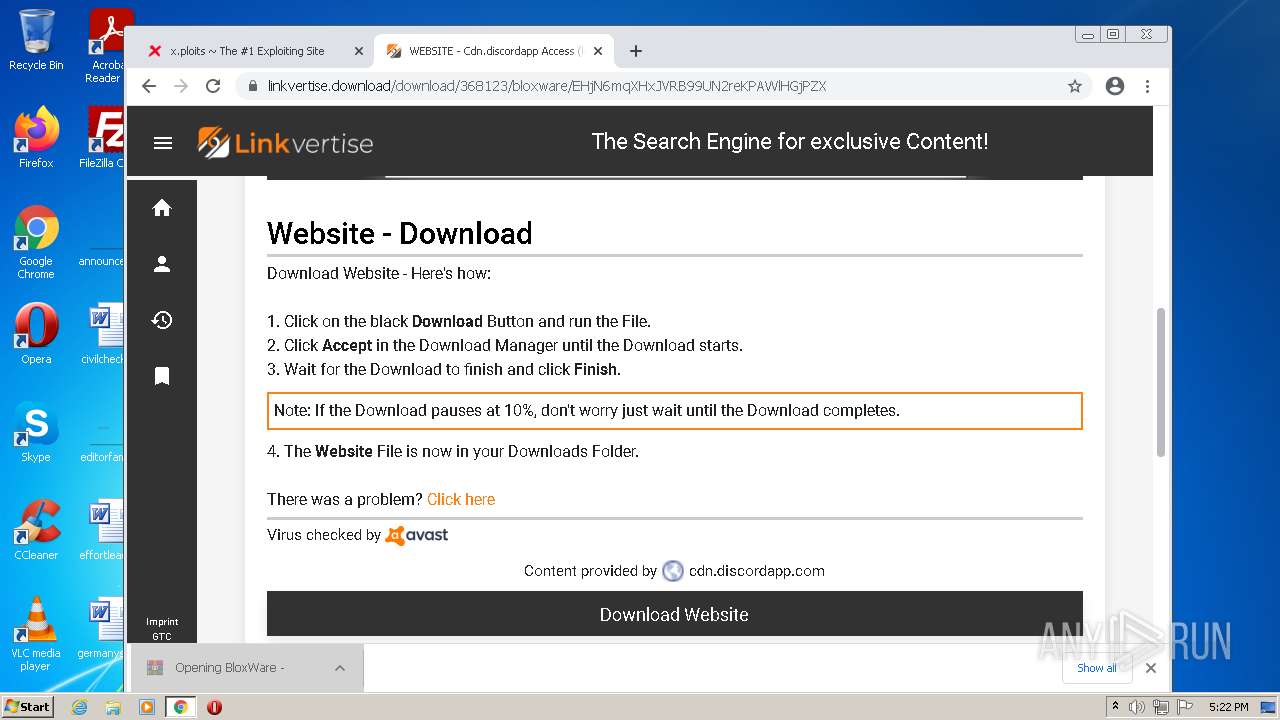Open the user profile sidebar icon
The width and height of the screenshot is (1280, 720).
tap(162, 264)
